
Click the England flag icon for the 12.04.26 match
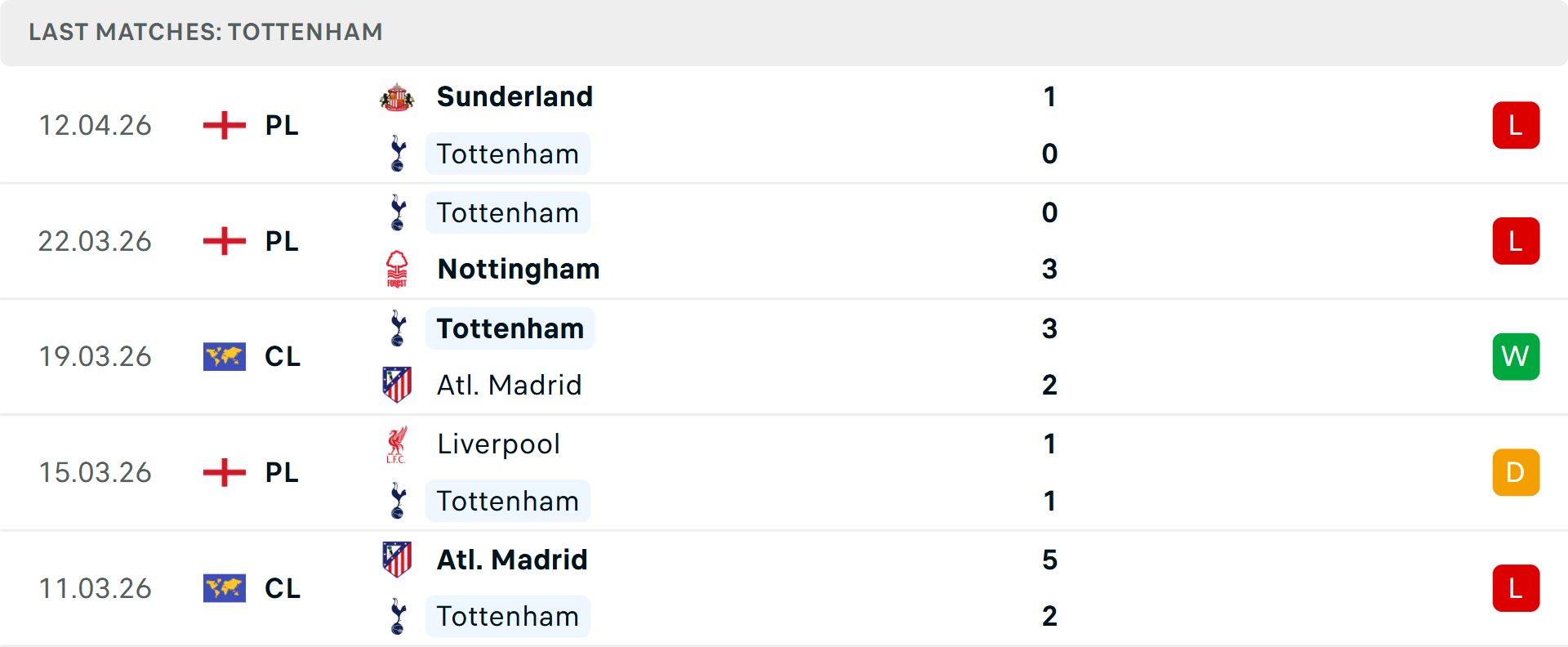(224, 125)
